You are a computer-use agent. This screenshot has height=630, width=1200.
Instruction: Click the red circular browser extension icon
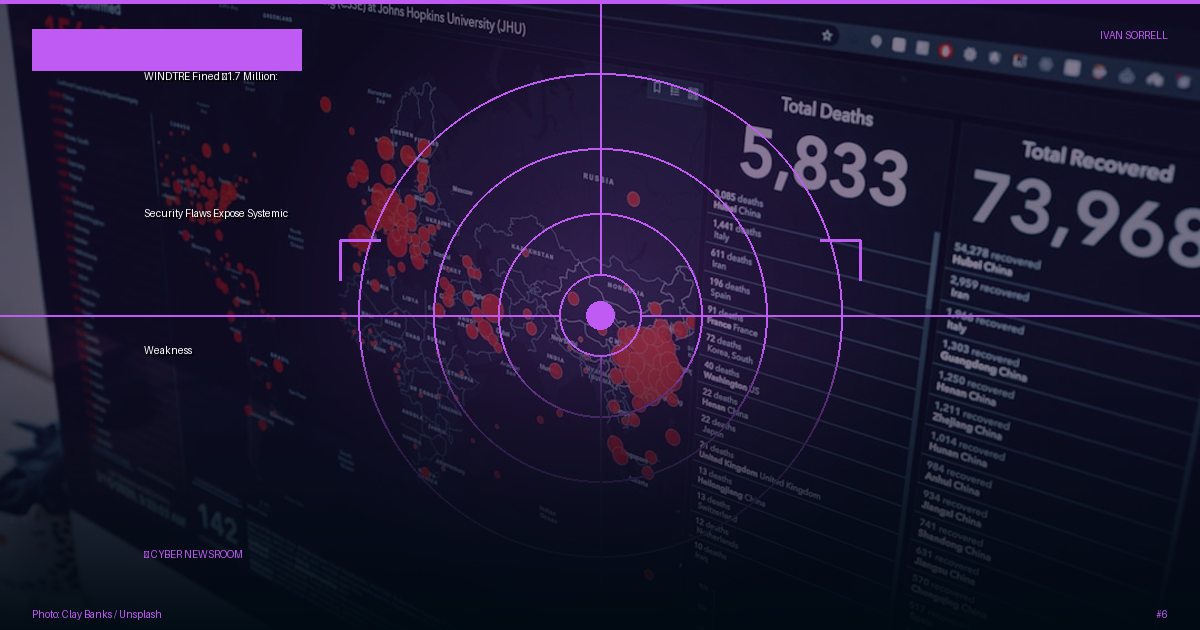click(x=946, y=49)
